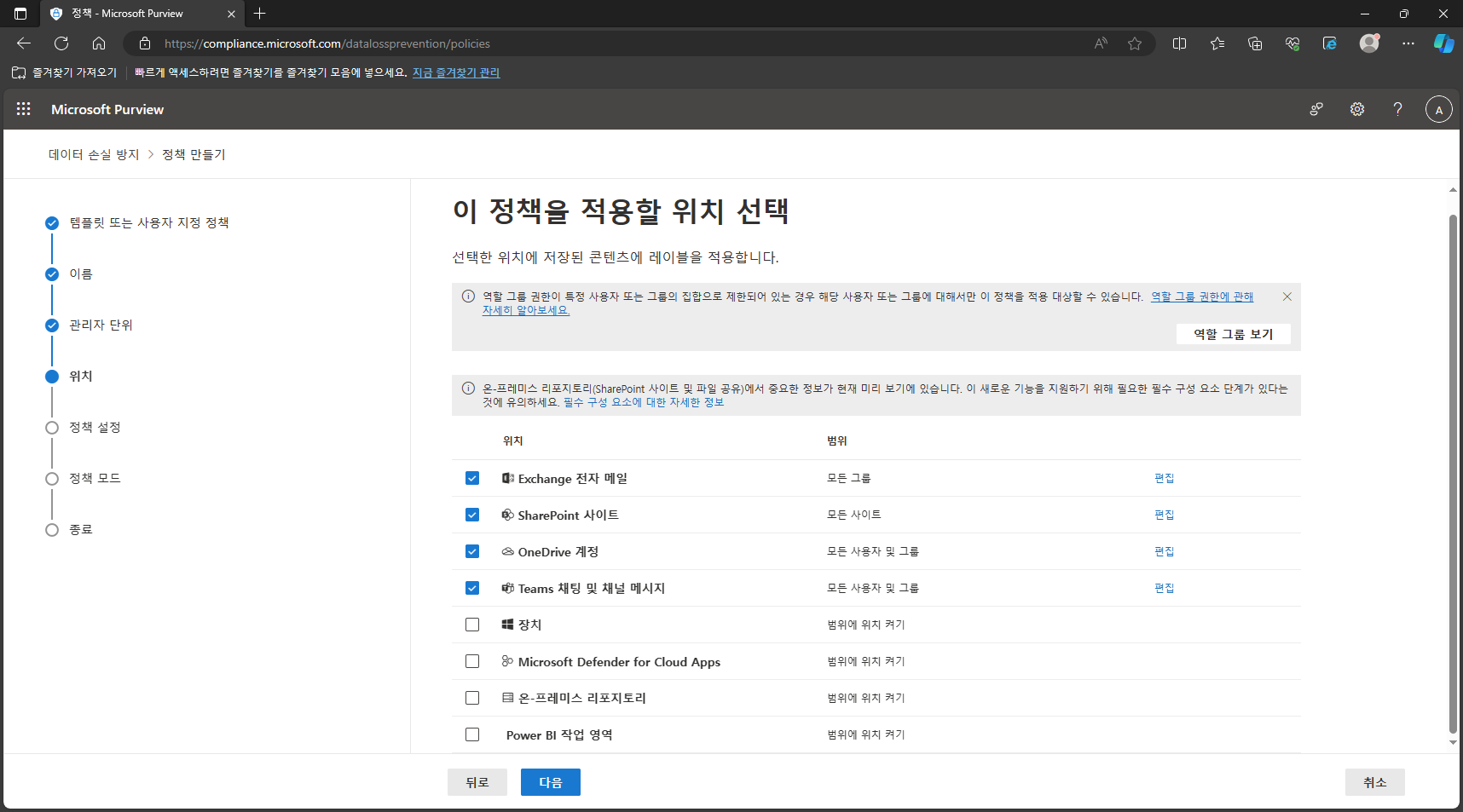Click the browser address bar URL

[x=327, y=43]
